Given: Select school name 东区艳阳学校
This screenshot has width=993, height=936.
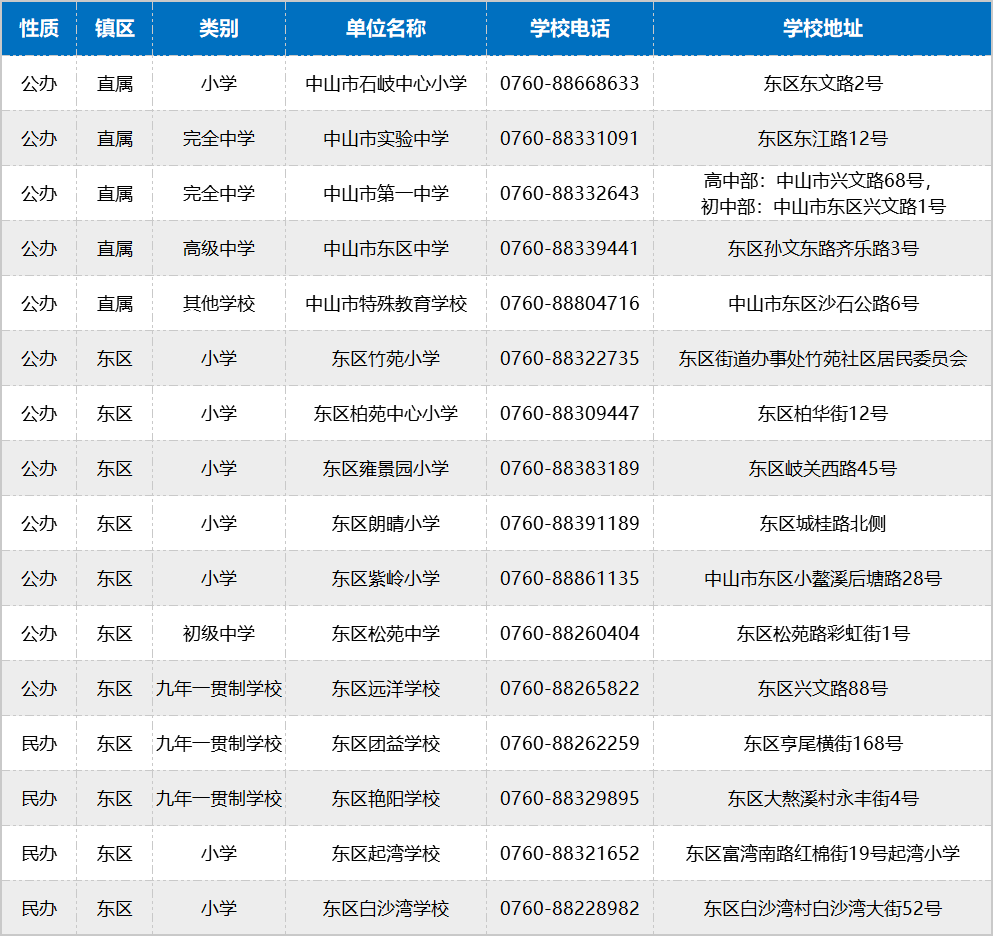Looking at the screenshot, I should (386, 800).
